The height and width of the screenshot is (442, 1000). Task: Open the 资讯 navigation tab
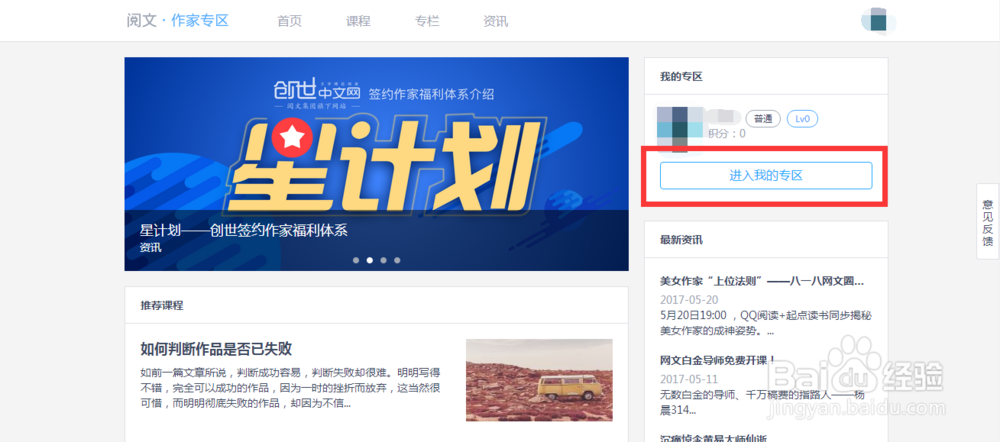tap(496, 21)
